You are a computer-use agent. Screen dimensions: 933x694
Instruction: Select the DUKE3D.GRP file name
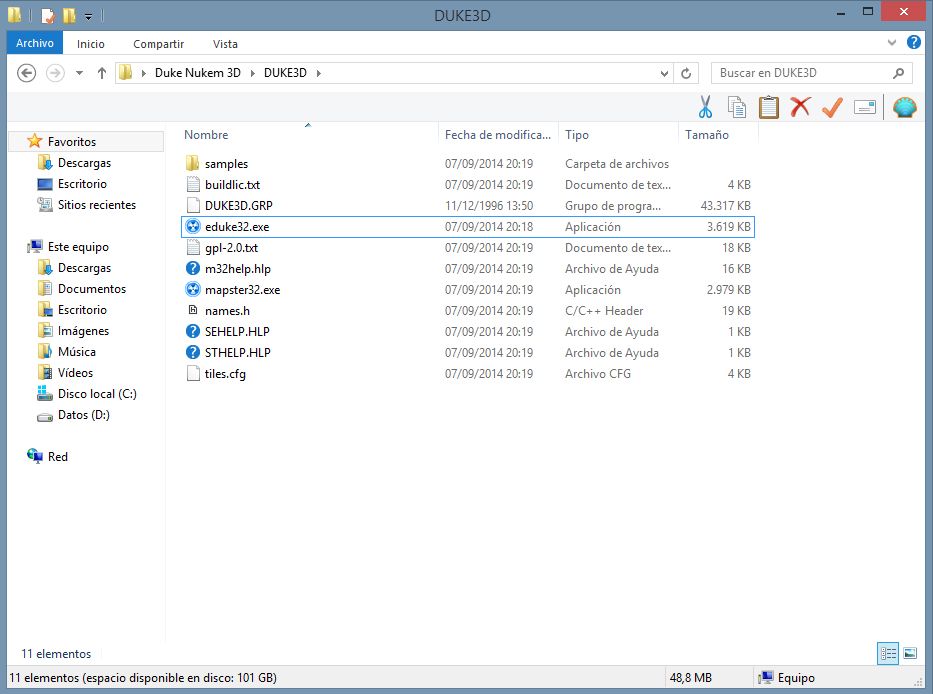pyautogui.click(x=239, y=206)
